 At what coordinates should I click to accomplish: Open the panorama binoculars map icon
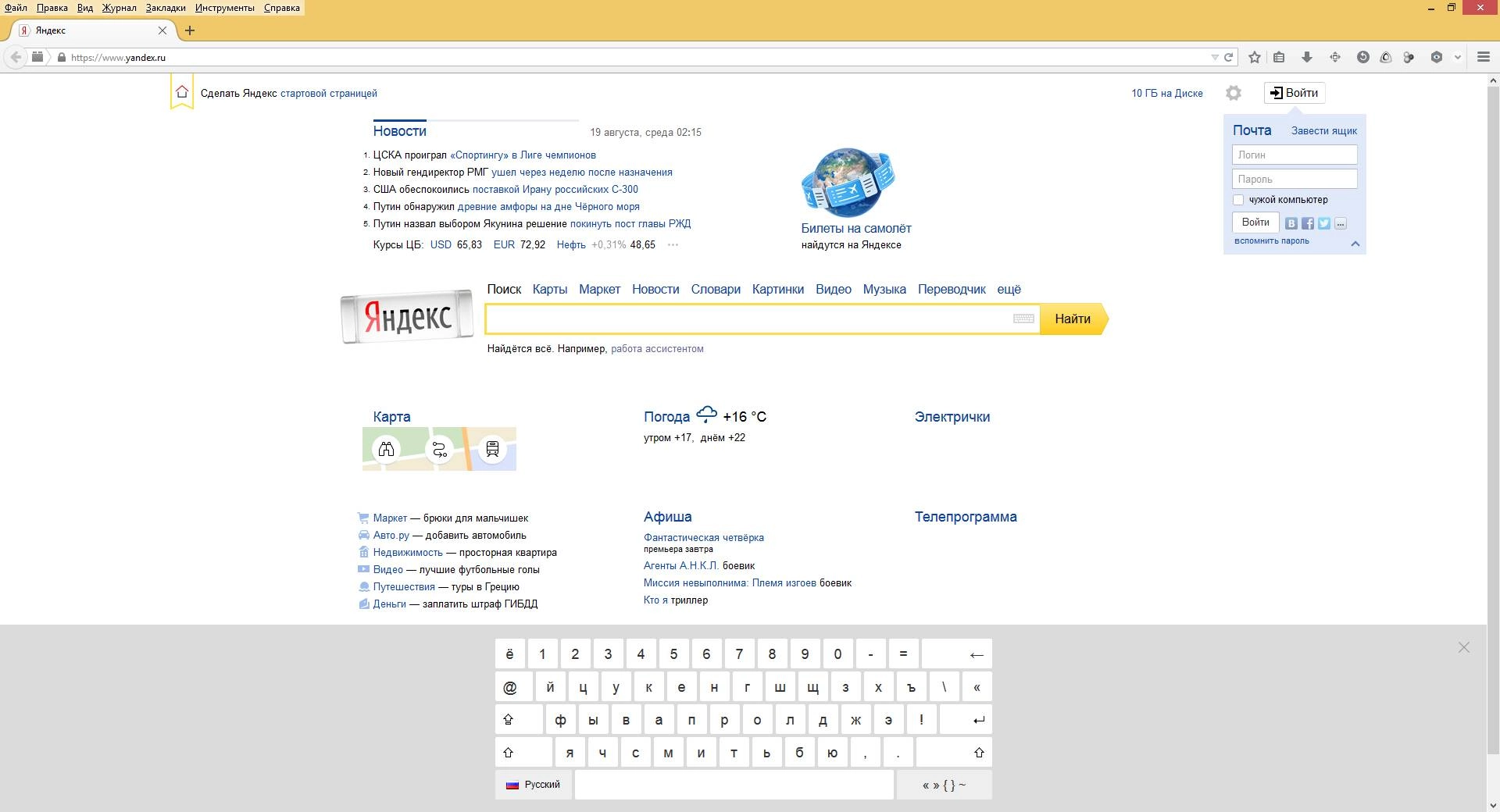pyautogui.click(x=386, y=449)
